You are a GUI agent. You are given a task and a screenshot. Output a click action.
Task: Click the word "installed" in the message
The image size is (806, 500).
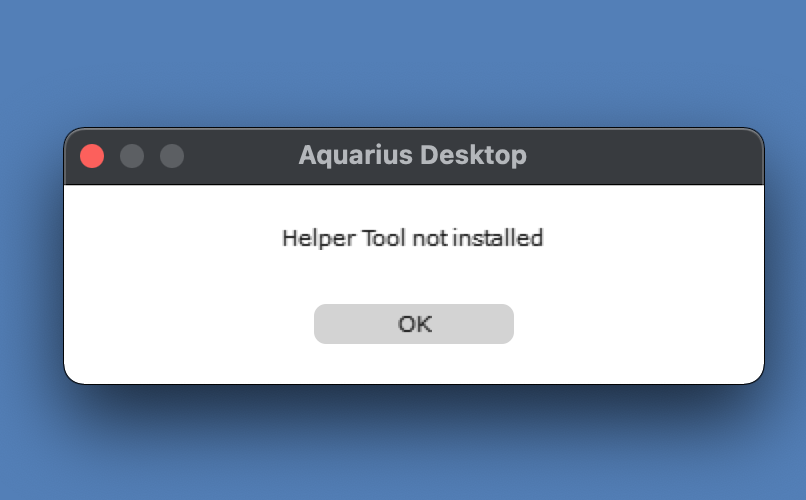(x=498, y=238)
